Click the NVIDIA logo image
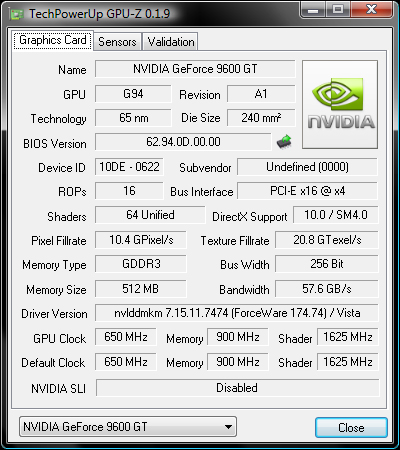This screenshot has width=400, height=450. (340, 104)
